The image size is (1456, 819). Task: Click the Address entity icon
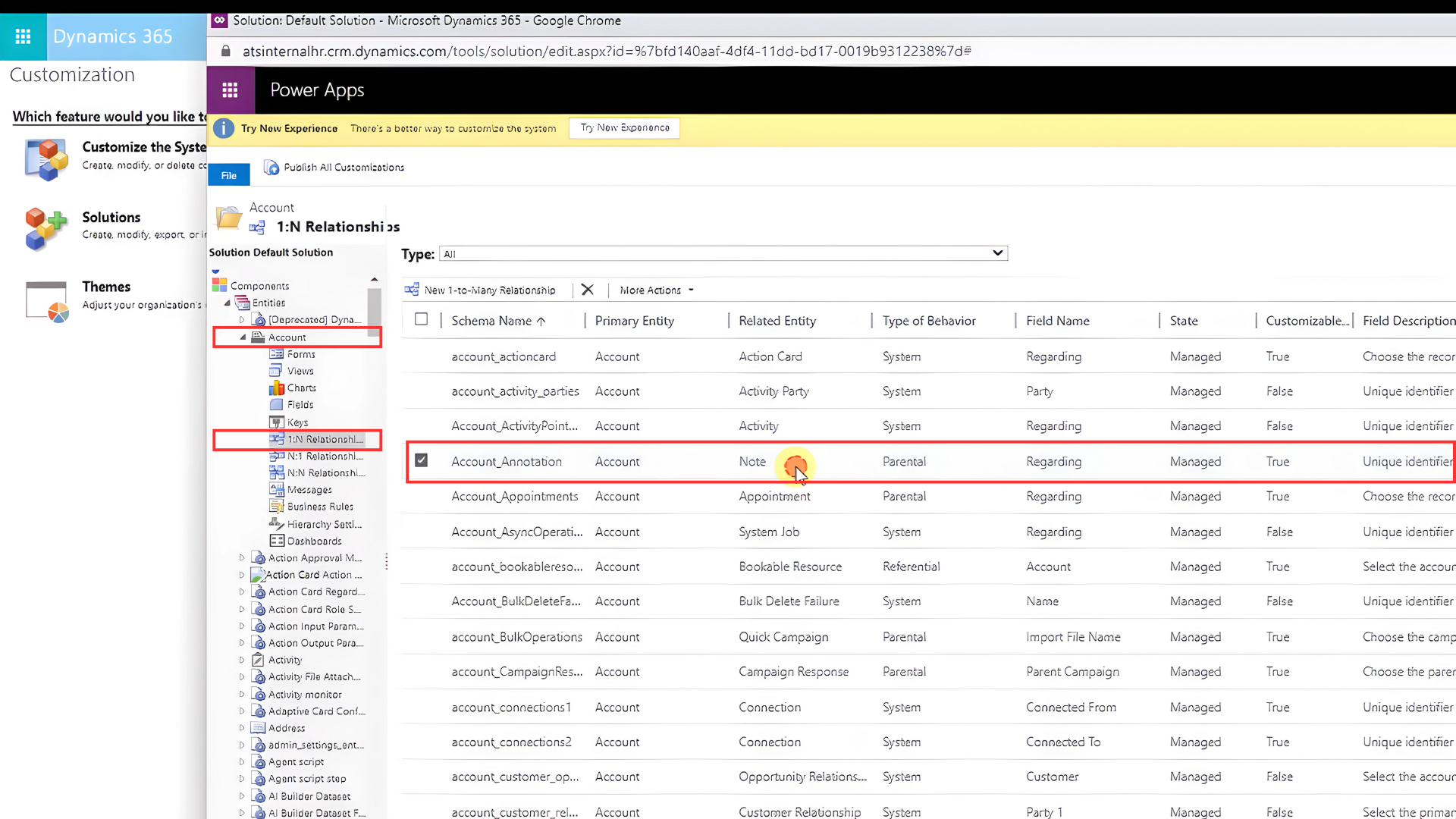(259, 728)
